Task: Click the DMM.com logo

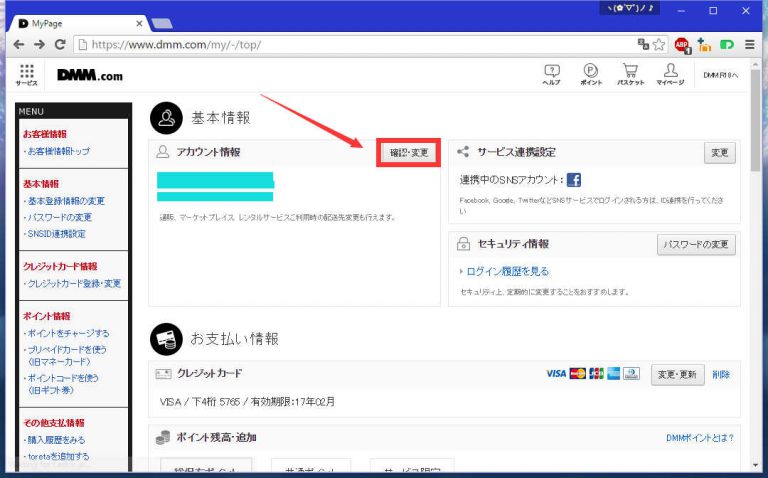Action: (x=90, y=75)
